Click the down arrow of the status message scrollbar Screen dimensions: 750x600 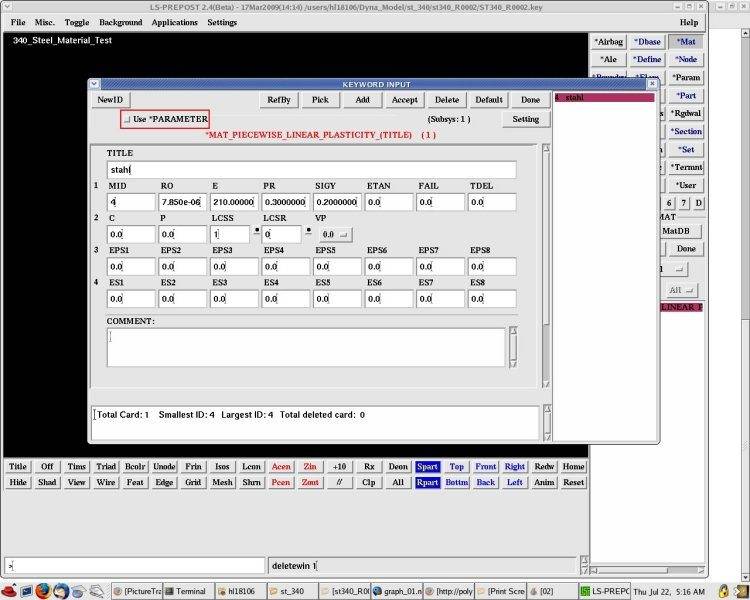click(547, 437)
